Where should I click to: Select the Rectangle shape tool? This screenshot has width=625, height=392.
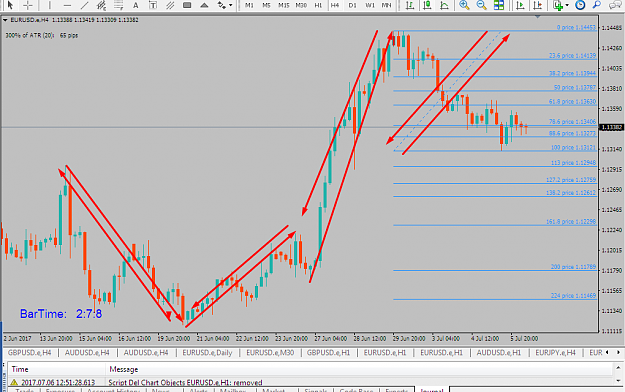pos(187,5)
